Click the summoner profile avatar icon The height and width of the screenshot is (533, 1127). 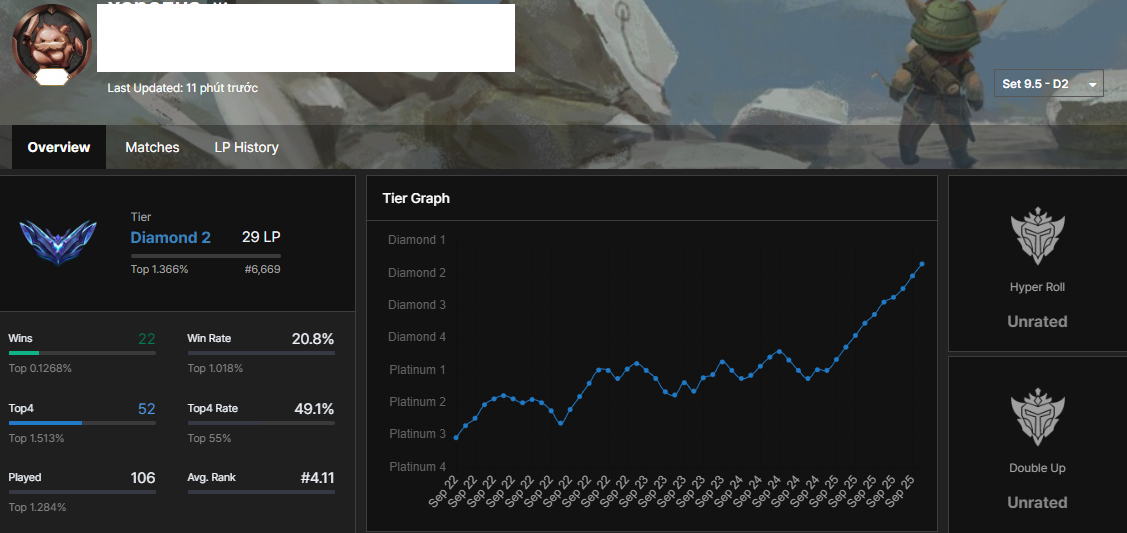[52, 43]
